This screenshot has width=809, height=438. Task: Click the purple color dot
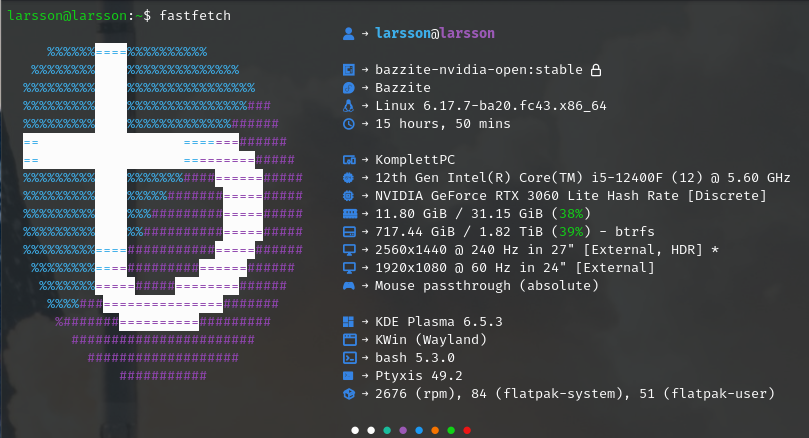tap(403, 430)
